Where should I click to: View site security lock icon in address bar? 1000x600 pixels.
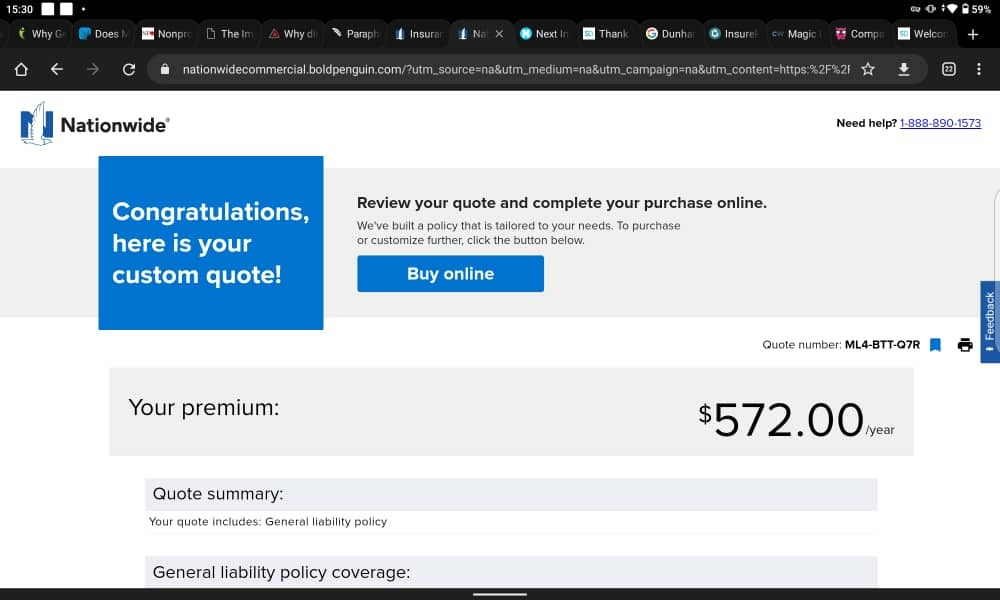[165, 69]
